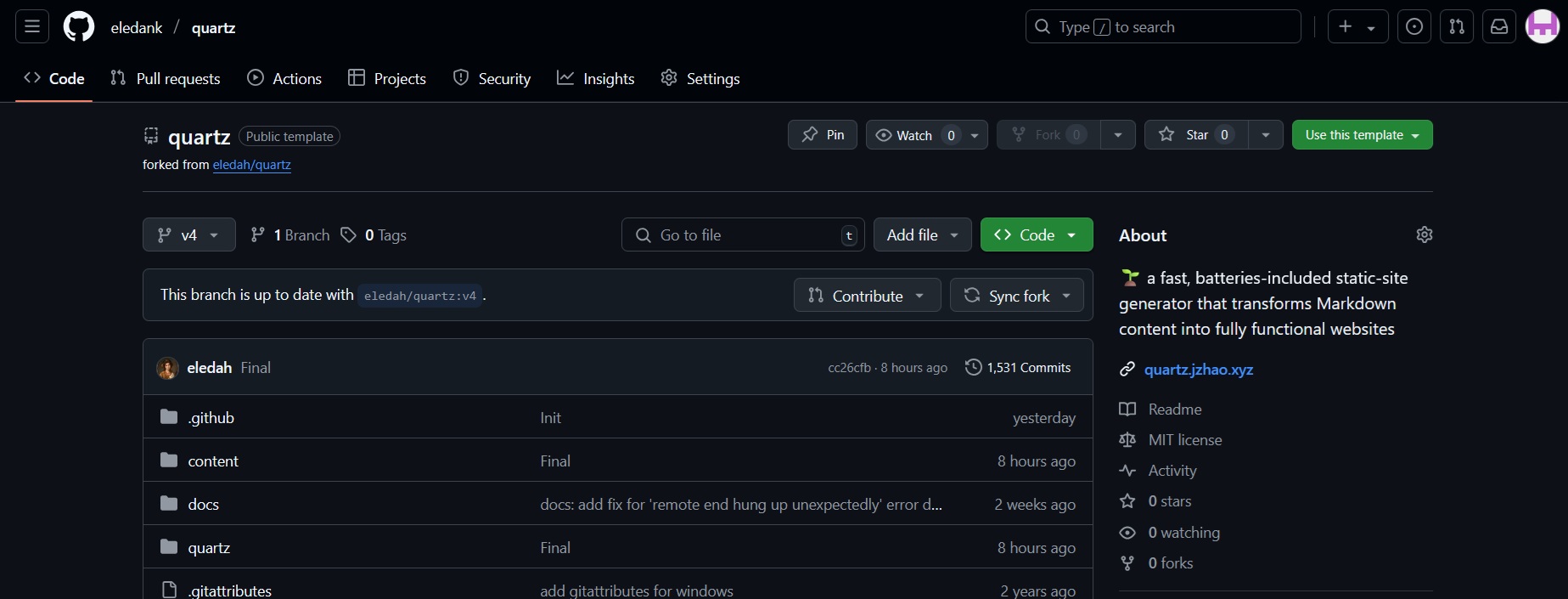Open the v4 branch selector dropdown
The width and height of the screenshot is (1568, 599).
pos(189,235)
